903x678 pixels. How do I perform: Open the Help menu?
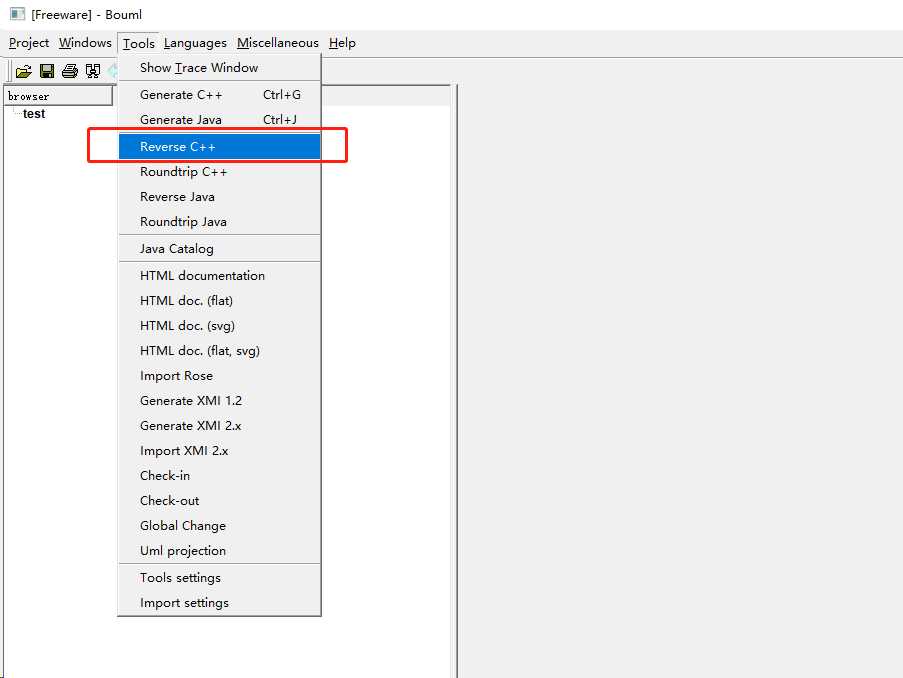(x=342, y=43)
